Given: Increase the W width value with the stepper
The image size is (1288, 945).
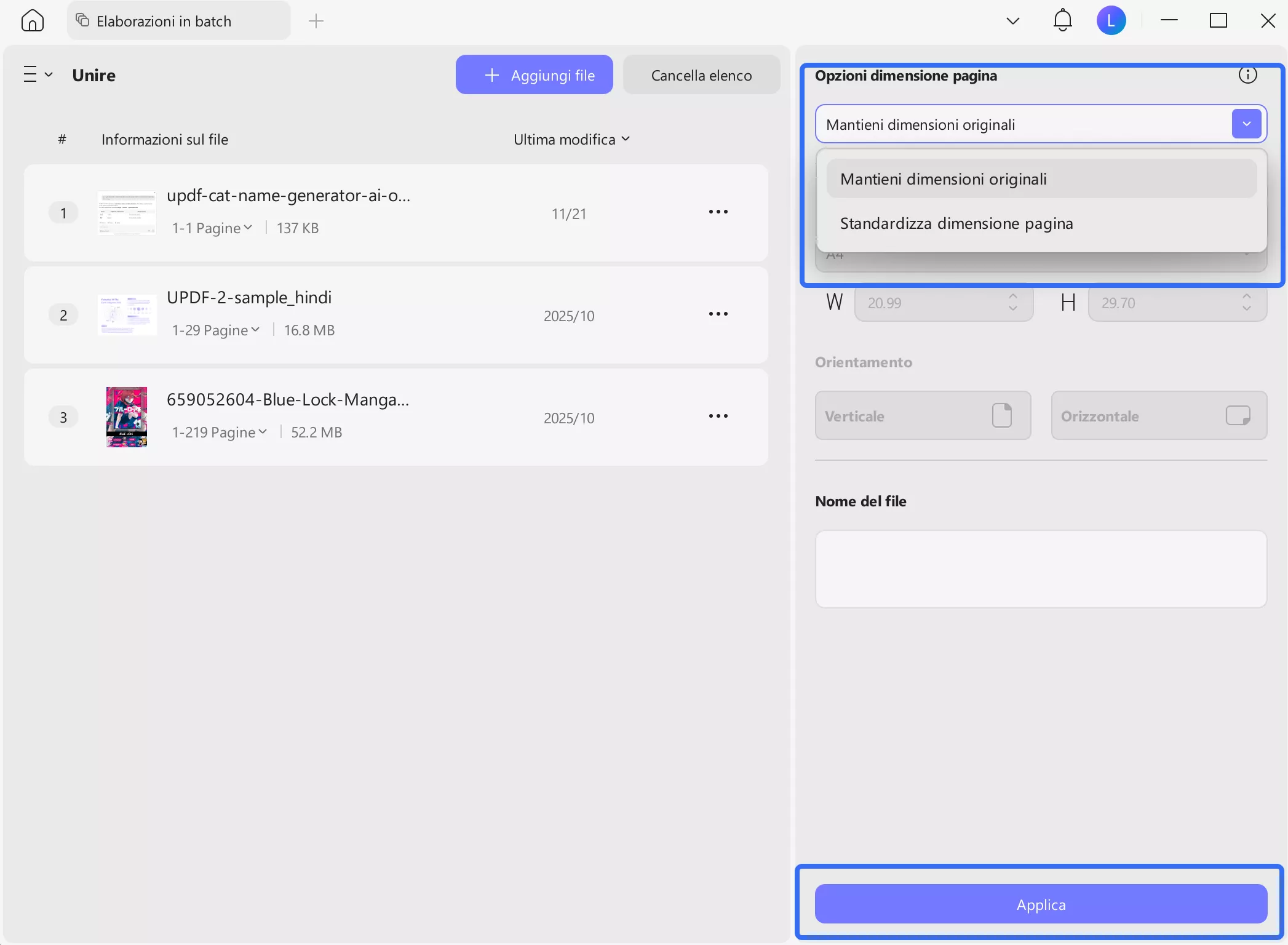Looking at the screenshot, I should (1012, 297).
